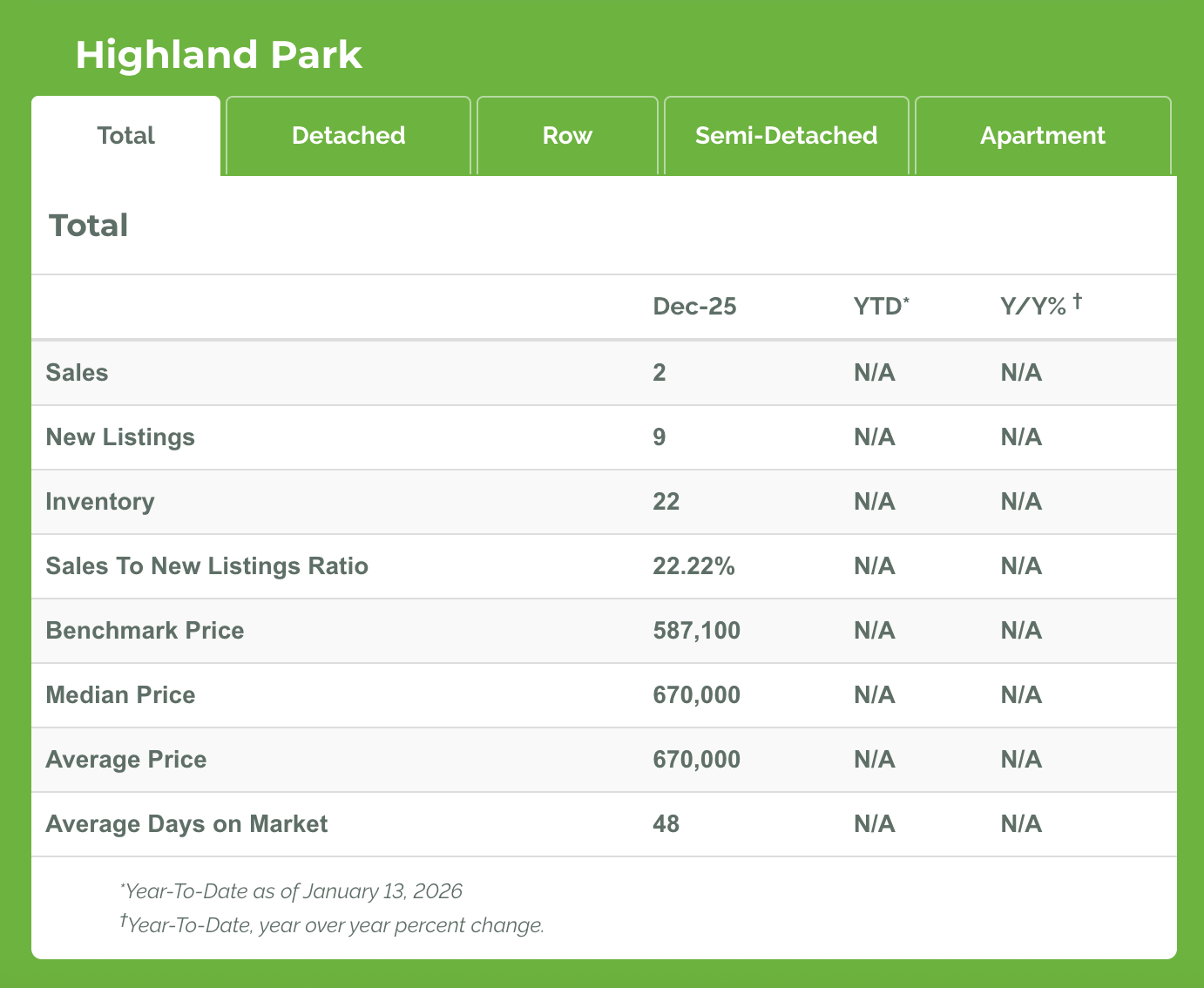Click the Average Days on Market value 48
The image size is (1204, 988).
click(666, 824)
